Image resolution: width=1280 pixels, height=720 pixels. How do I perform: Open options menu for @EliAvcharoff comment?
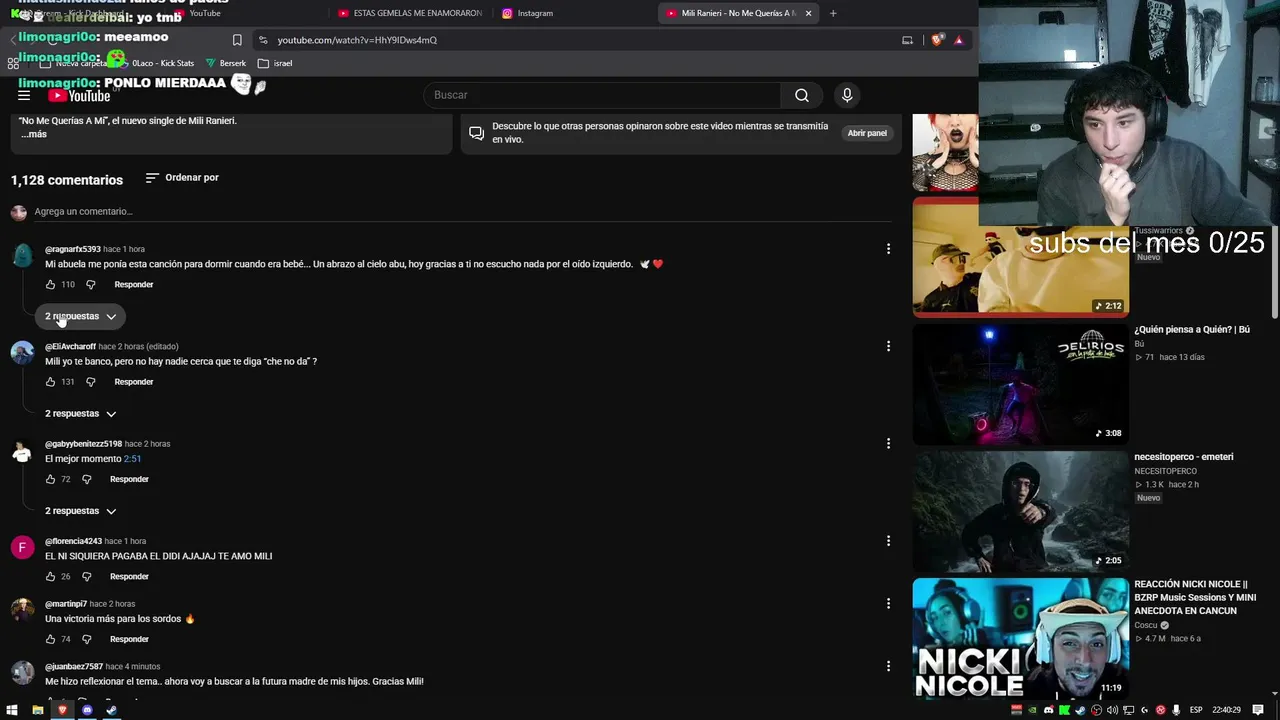pos(888,346)
